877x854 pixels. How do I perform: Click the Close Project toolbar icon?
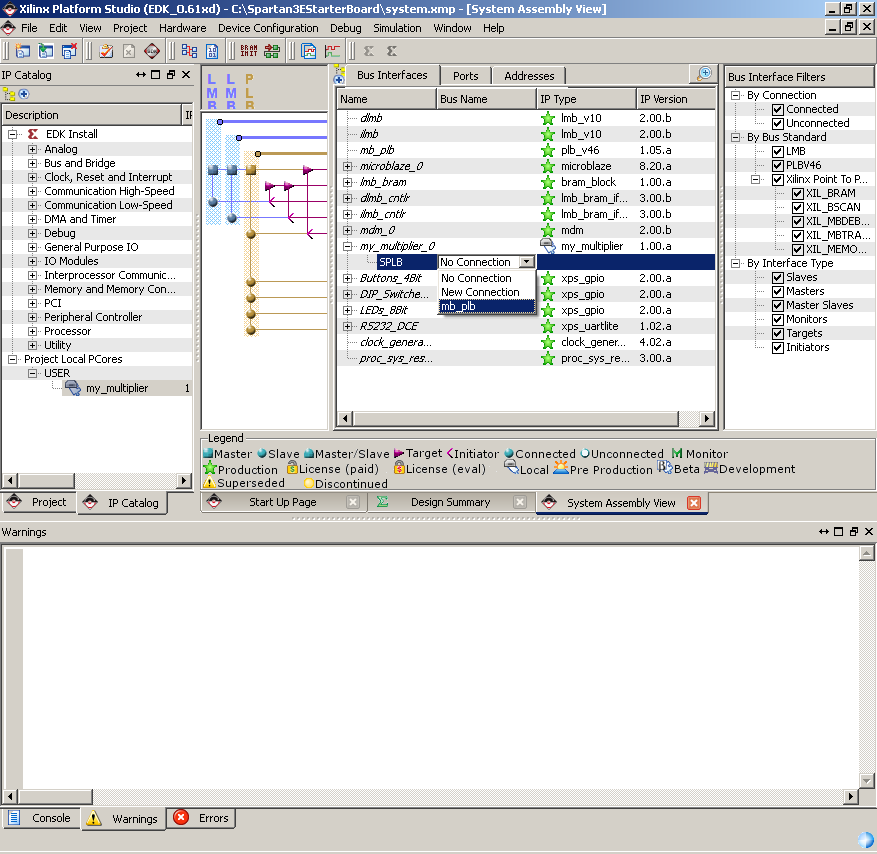[69, 51]
